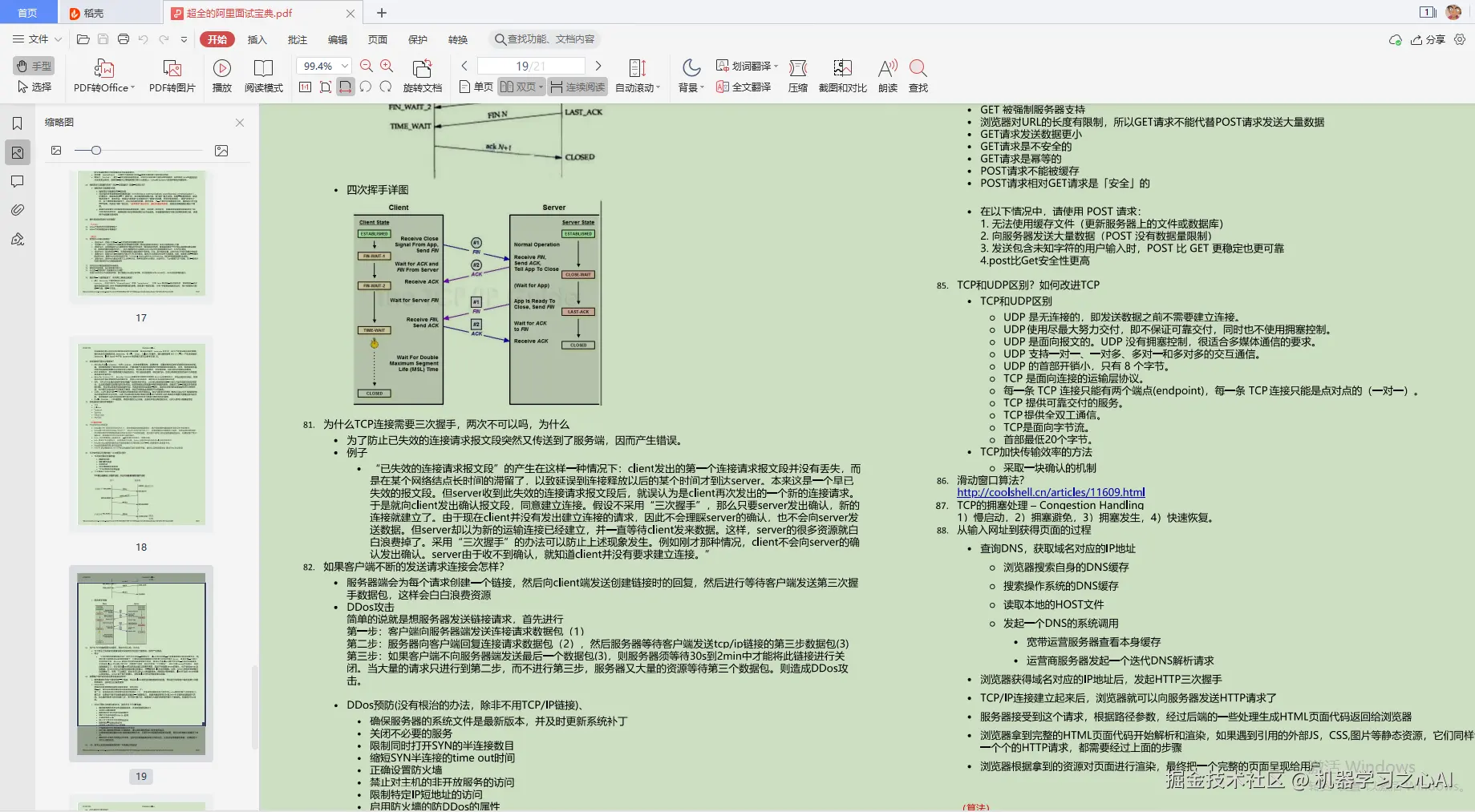This screenshot has width=1475, height=812.
Task: Switch to the 插入 ribbon tab
Action: pyautogui.click(x=256, y=38)
